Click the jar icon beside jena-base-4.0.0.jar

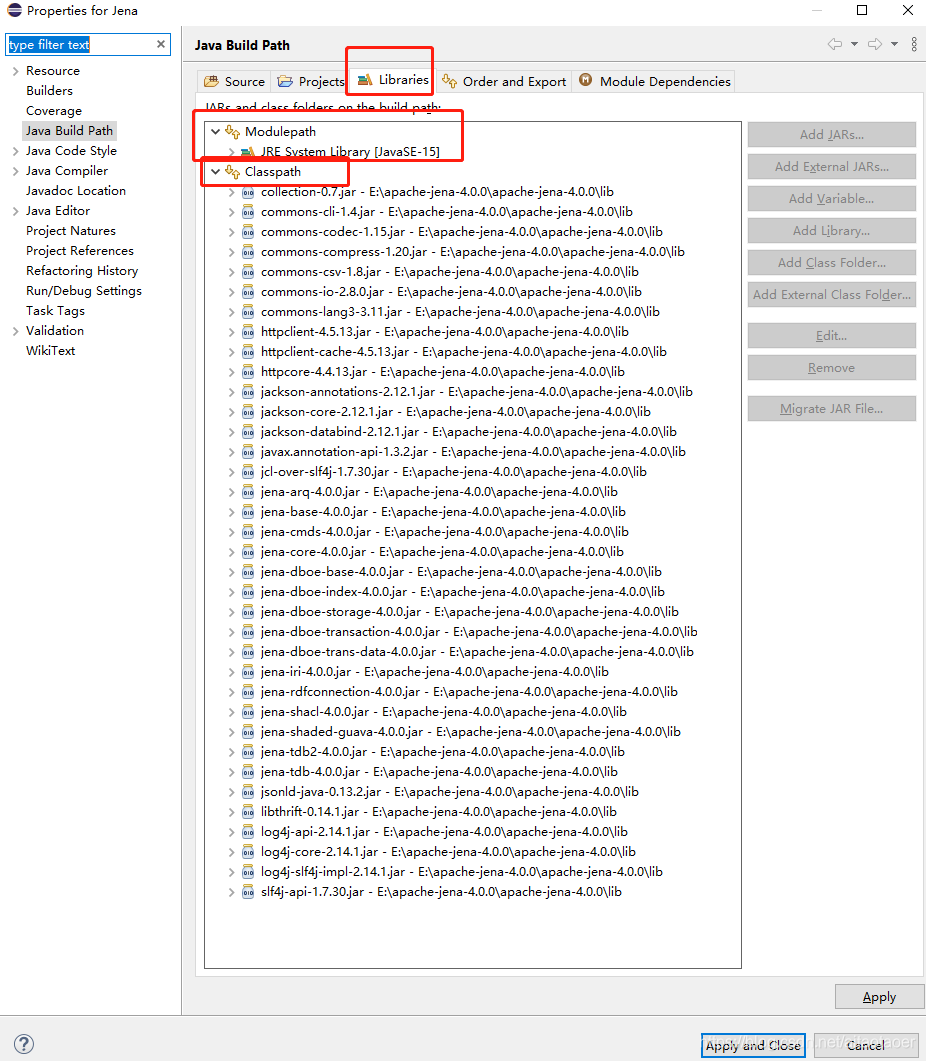[248, 512]
